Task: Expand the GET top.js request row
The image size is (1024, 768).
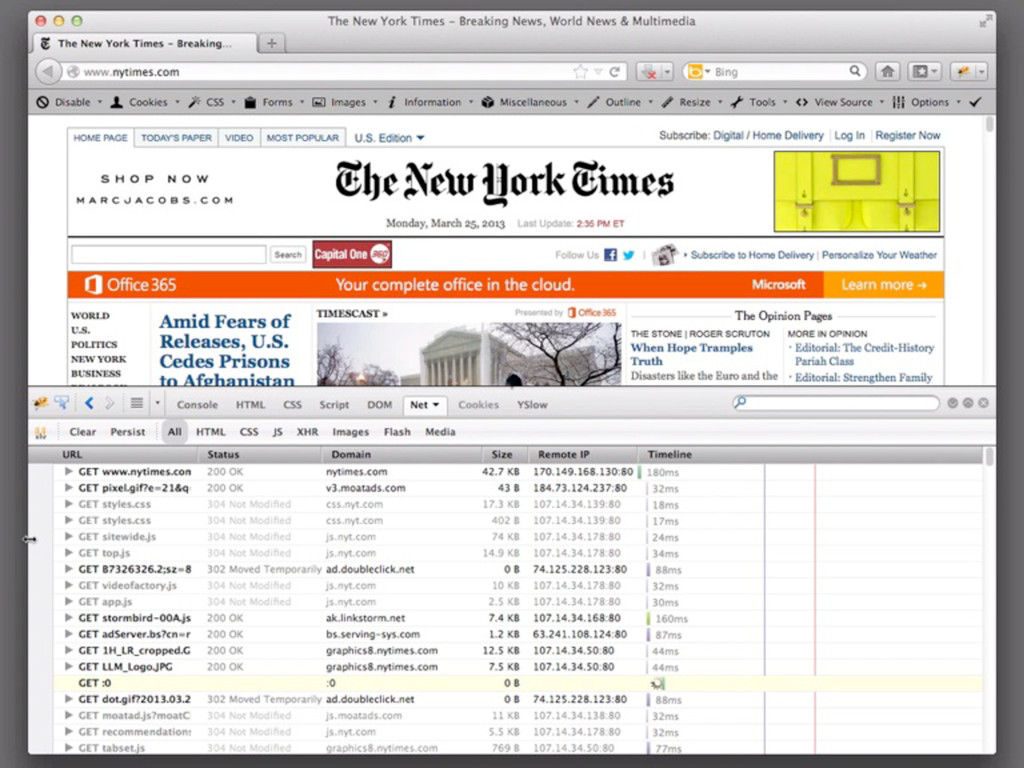Action: pos(69,552)
